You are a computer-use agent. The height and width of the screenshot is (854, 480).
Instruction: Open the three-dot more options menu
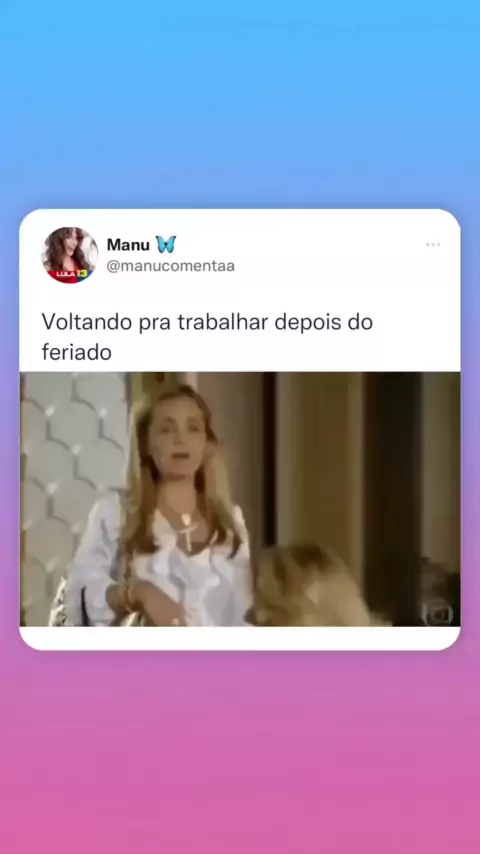(433, 245)
